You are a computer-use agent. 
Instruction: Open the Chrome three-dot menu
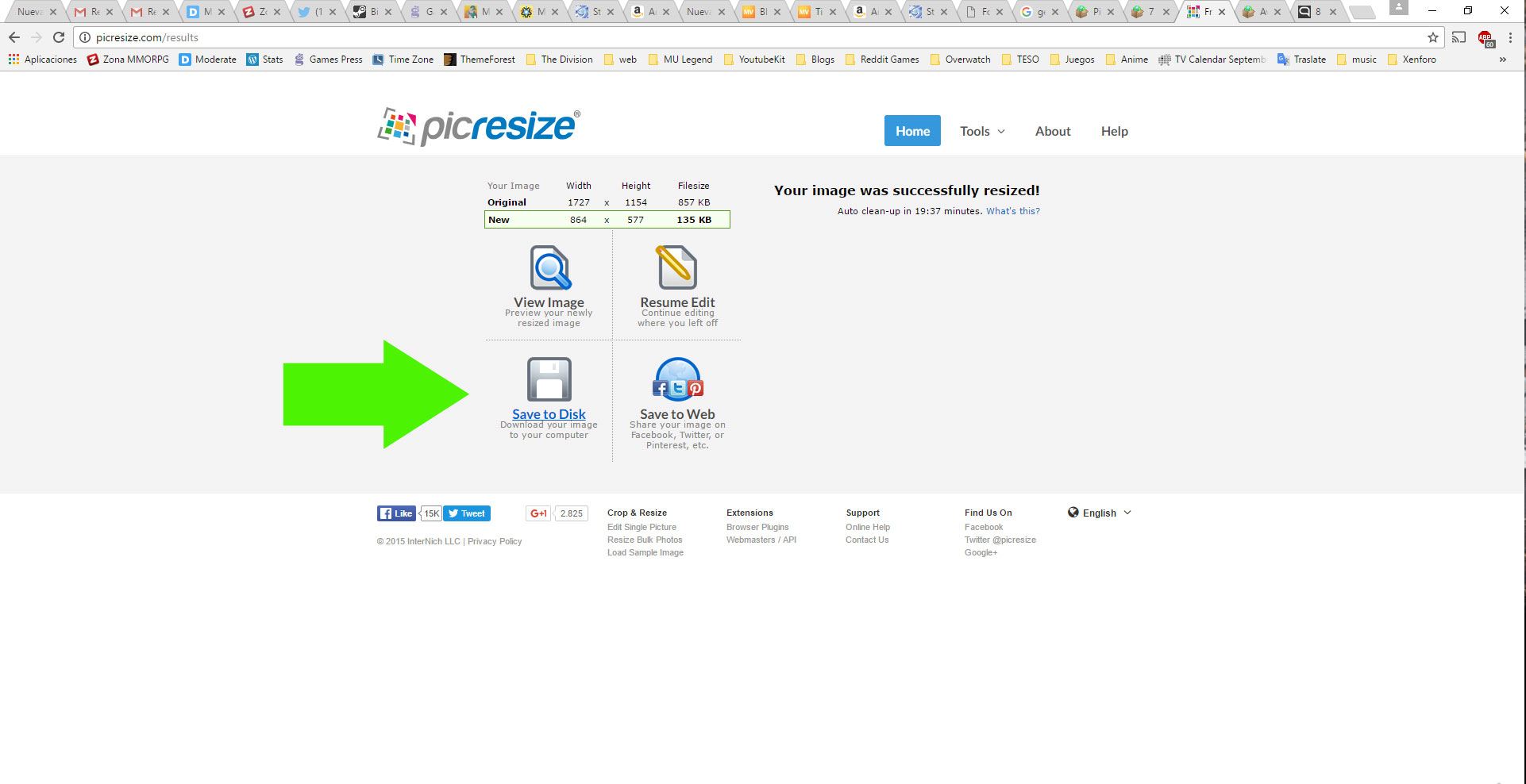point(1510,37)
